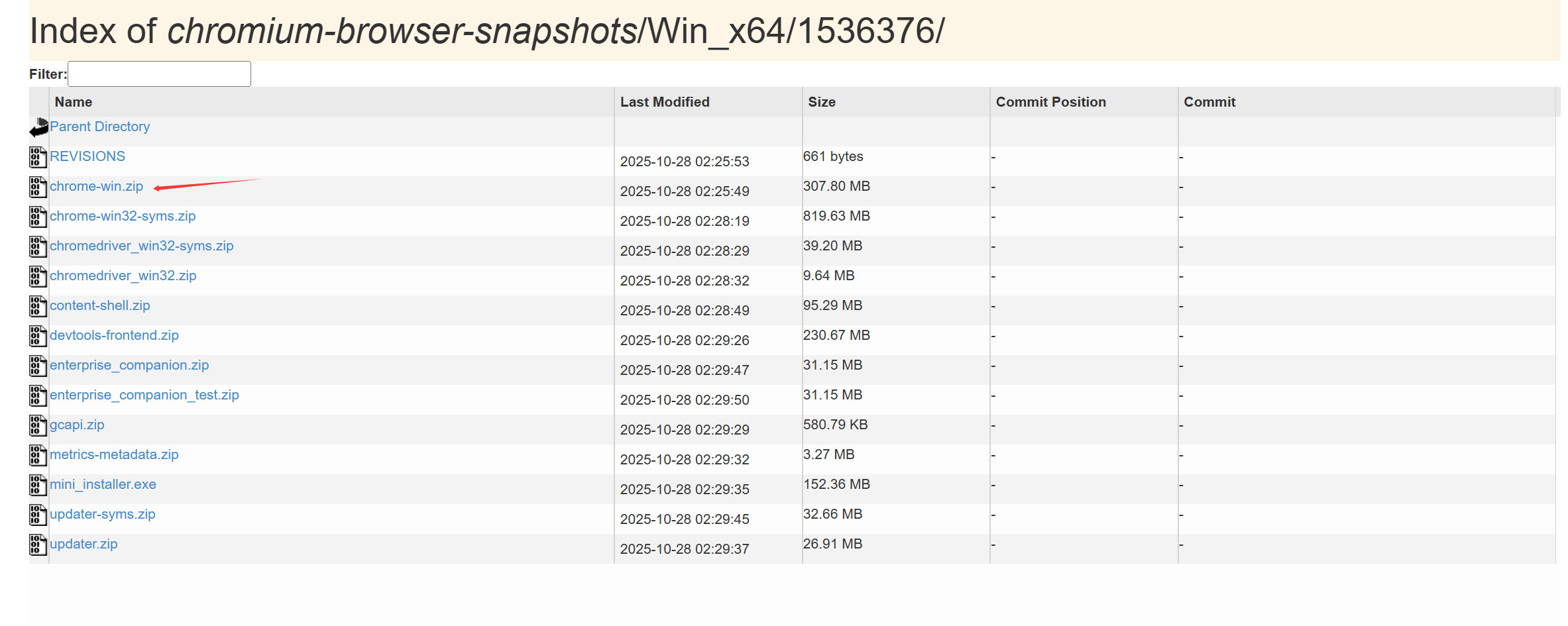
Task: Click the file icon beside gcapi.zip
Action: pyautogui.click(x=38, y=425)
